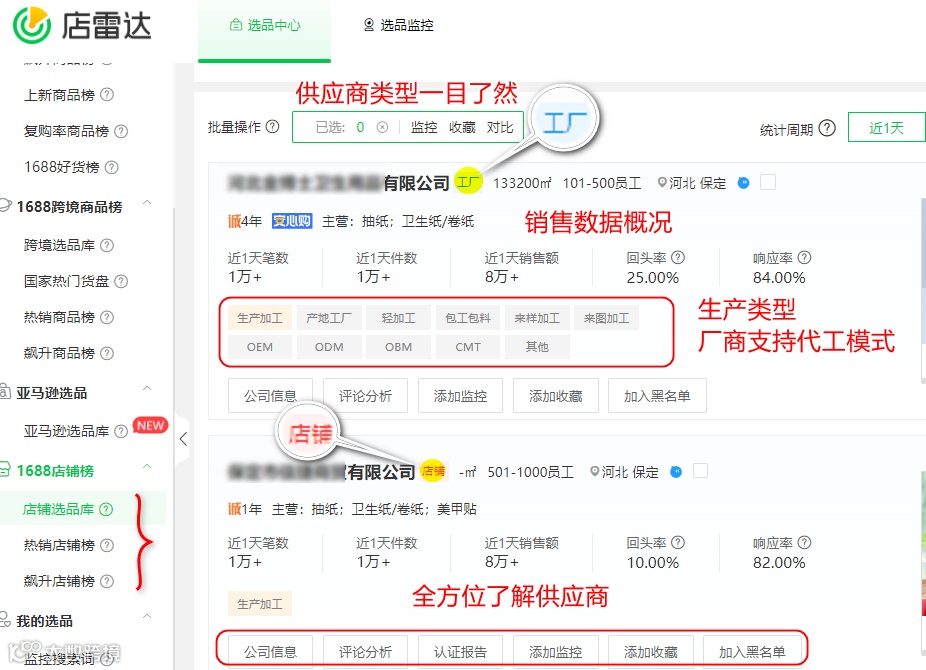Collapse the sidebar with the left arrow handle
The height and width of the screenshot is (670, 926).
[183, 439]
